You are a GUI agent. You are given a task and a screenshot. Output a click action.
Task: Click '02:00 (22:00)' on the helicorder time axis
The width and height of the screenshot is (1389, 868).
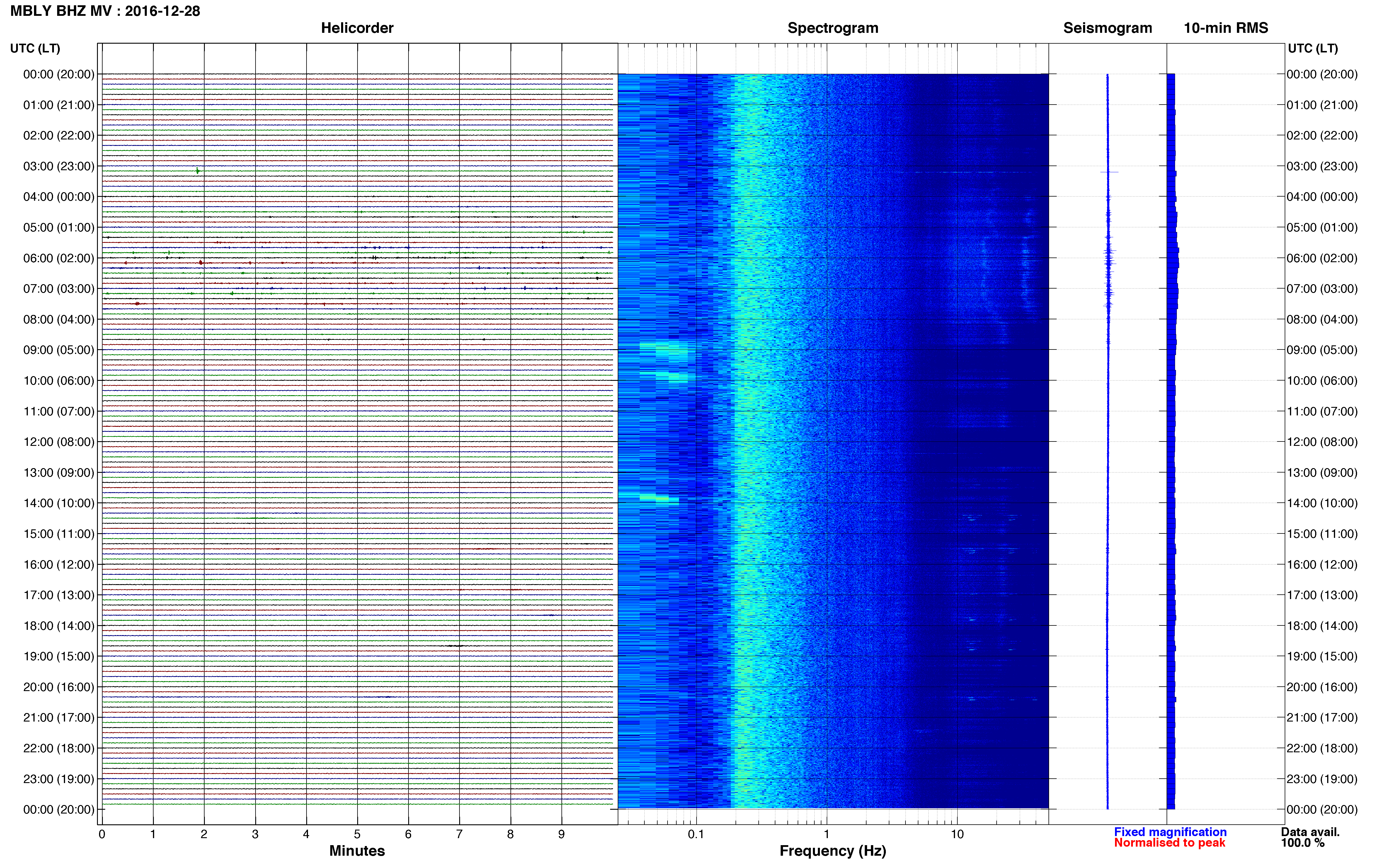(59, 135)
